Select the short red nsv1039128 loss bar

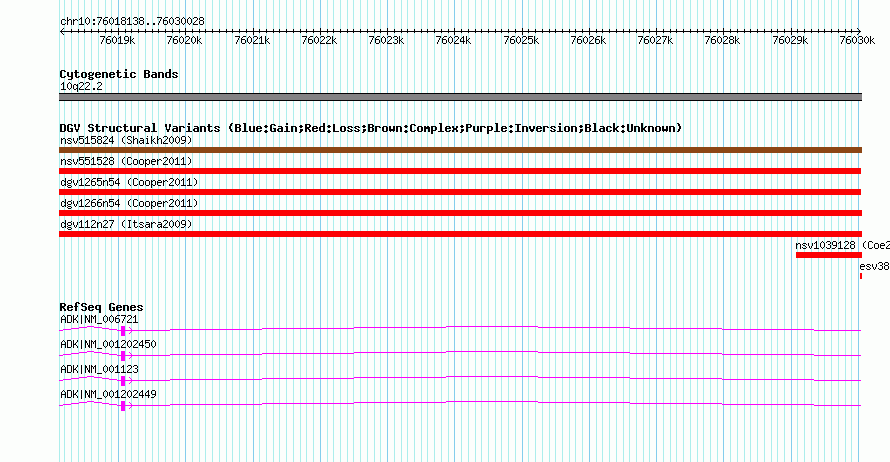pos(829,255)
